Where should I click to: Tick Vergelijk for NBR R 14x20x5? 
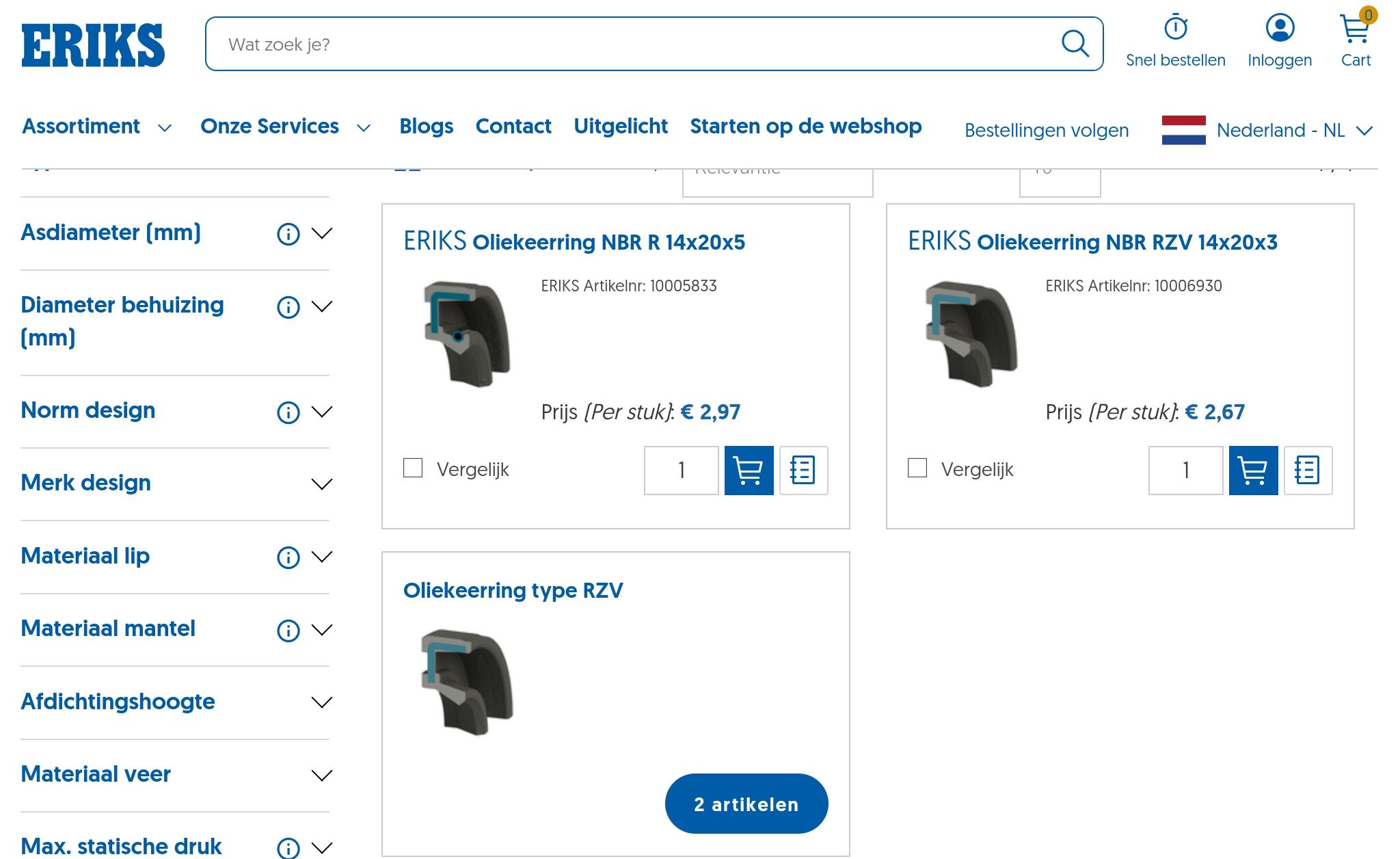point(413,468)
